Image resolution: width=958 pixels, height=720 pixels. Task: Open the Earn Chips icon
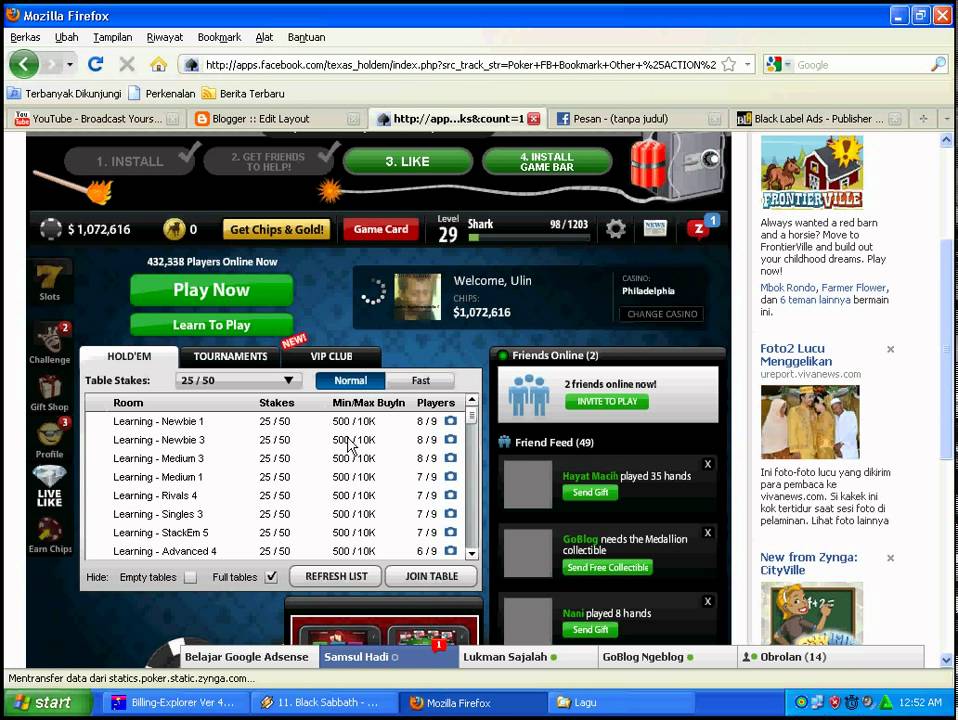49,536
